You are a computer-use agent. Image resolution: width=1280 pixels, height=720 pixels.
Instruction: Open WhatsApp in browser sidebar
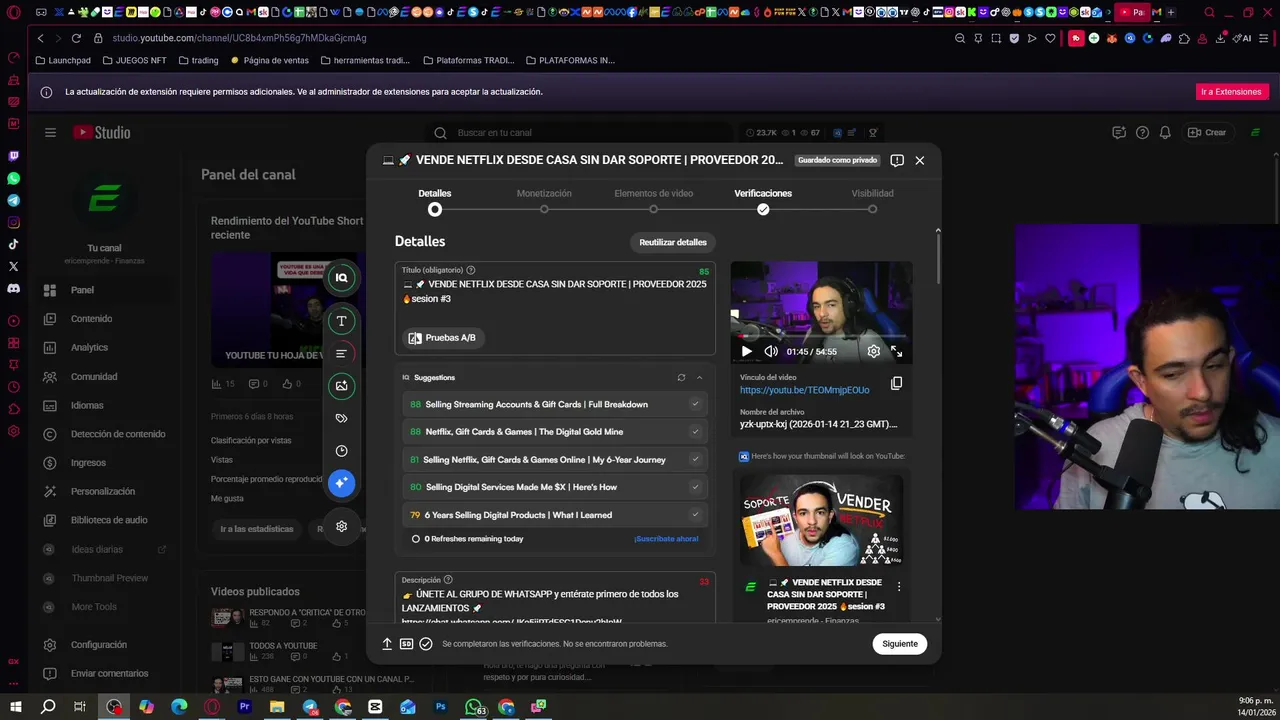click(13, 178)
